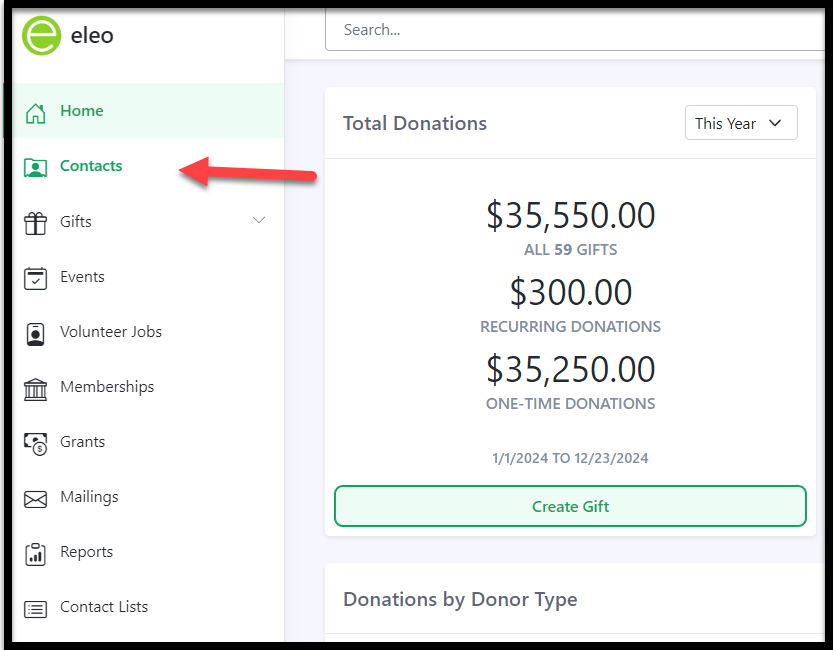Click the ALL 59 GIFTS label
This screenshot has width=833, height=650.
tap(571, 250)
